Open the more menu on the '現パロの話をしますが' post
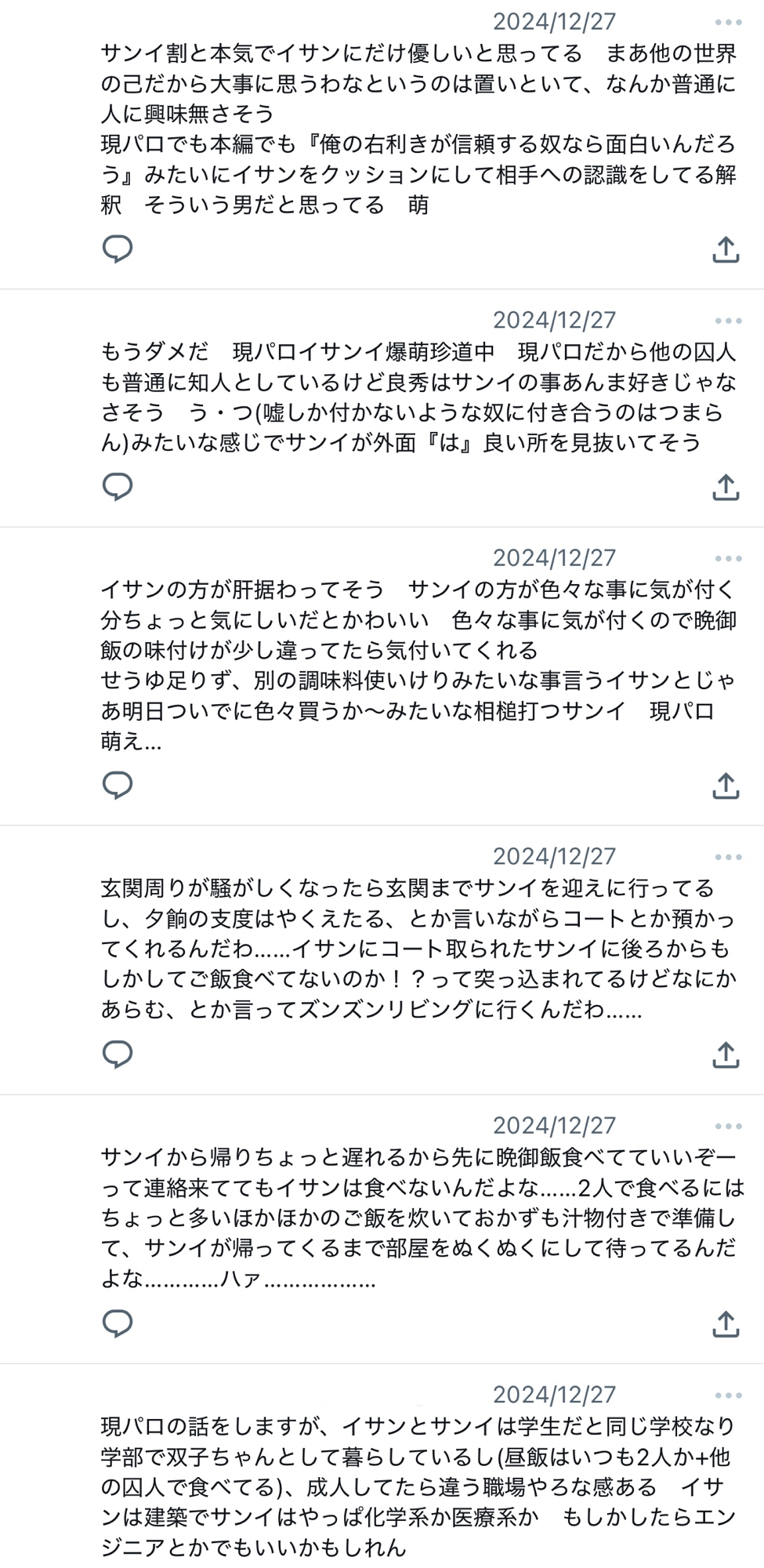The width and height of the screenshot is (764, 1568). (x=728, y=1395)
